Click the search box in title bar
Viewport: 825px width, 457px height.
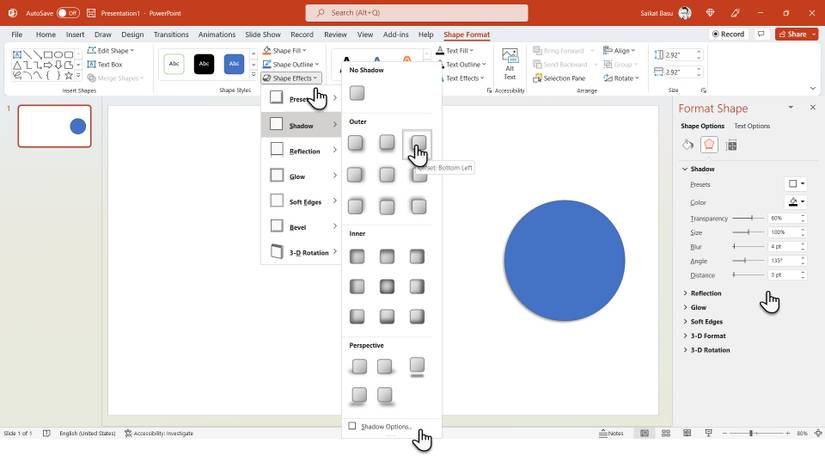tap(417, 13)
